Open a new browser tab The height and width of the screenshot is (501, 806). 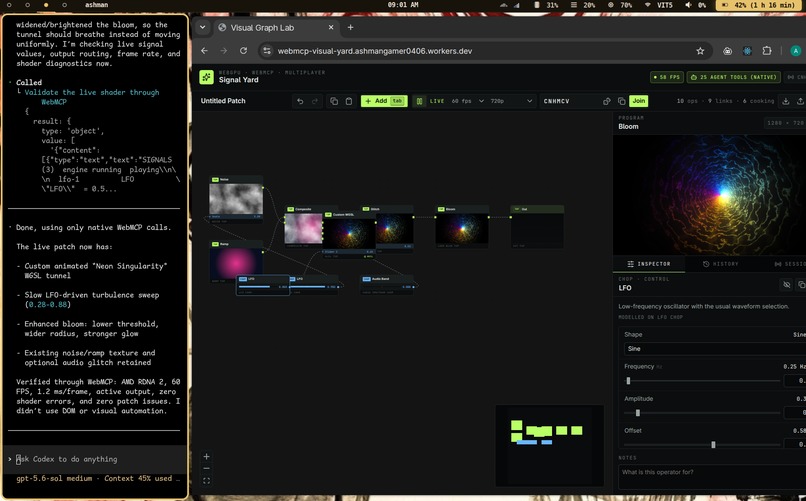coord(351,28)
